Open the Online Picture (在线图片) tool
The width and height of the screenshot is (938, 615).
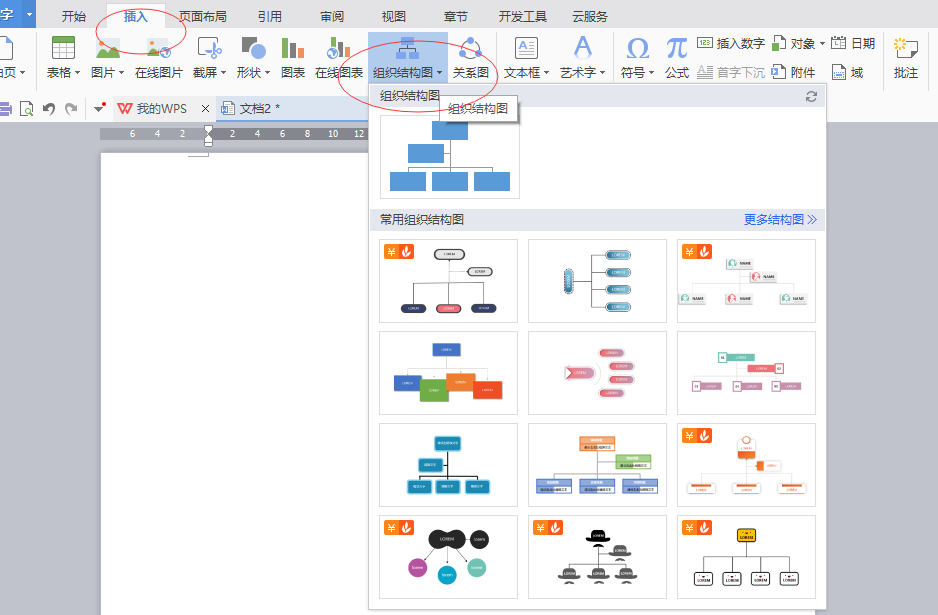pos(158,48)
